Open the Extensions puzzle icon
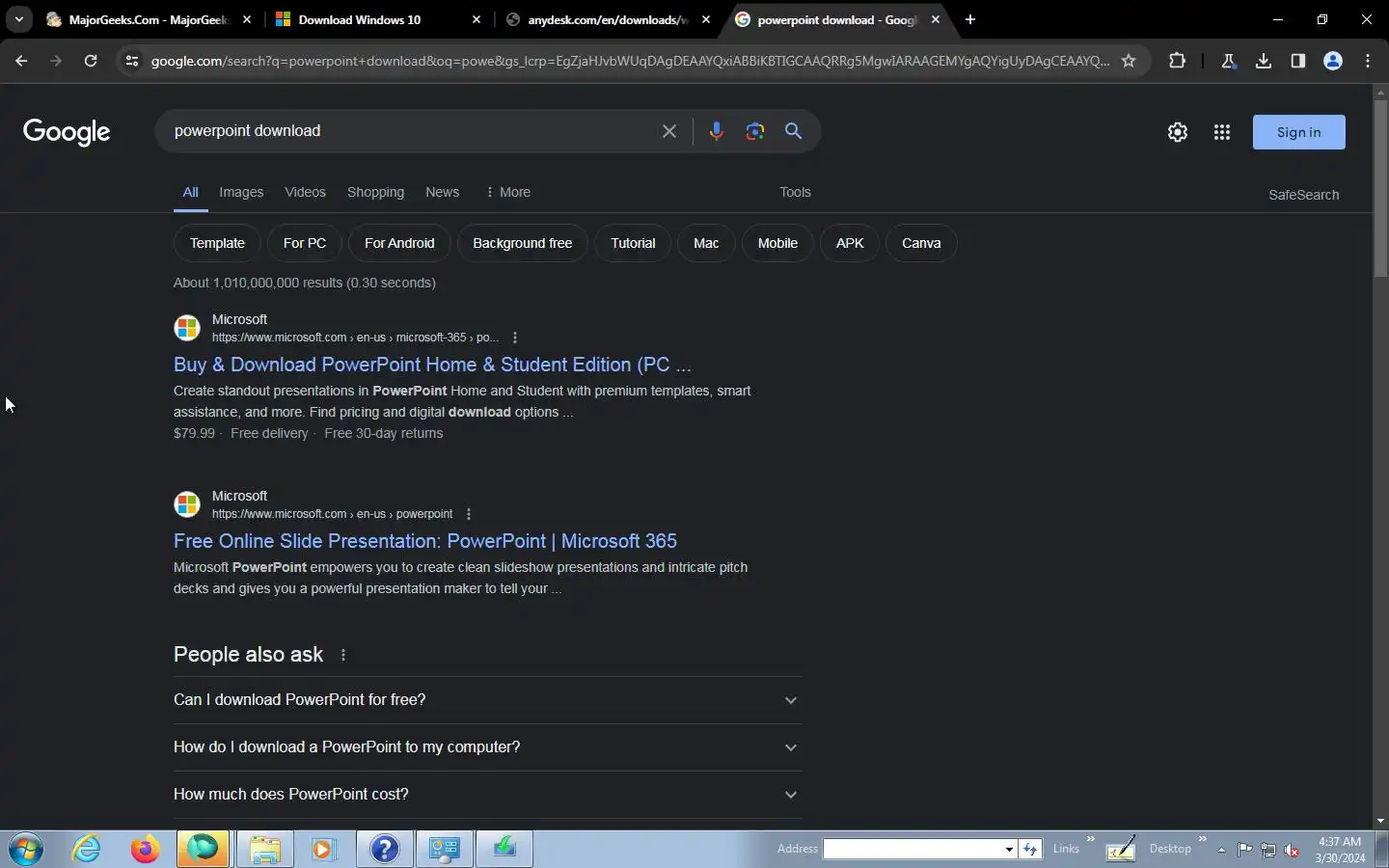Image resolution: width=1389 pixels, height=868 pixels. coord(1177,61)
